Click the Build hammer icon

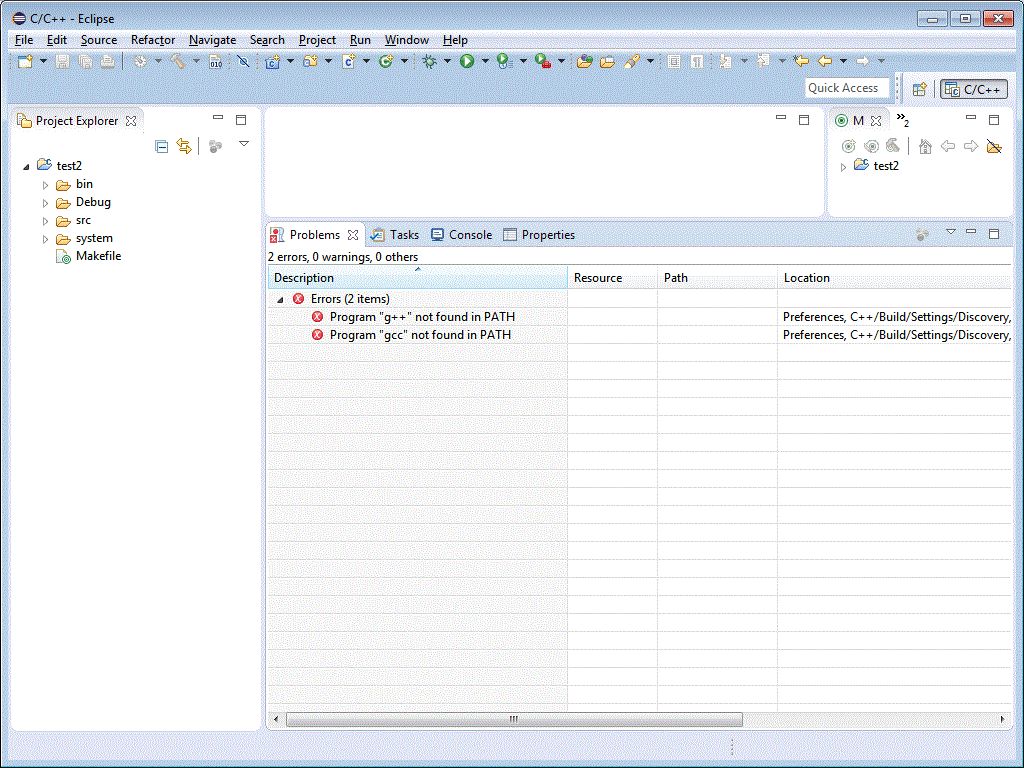[x=177, y=62]
